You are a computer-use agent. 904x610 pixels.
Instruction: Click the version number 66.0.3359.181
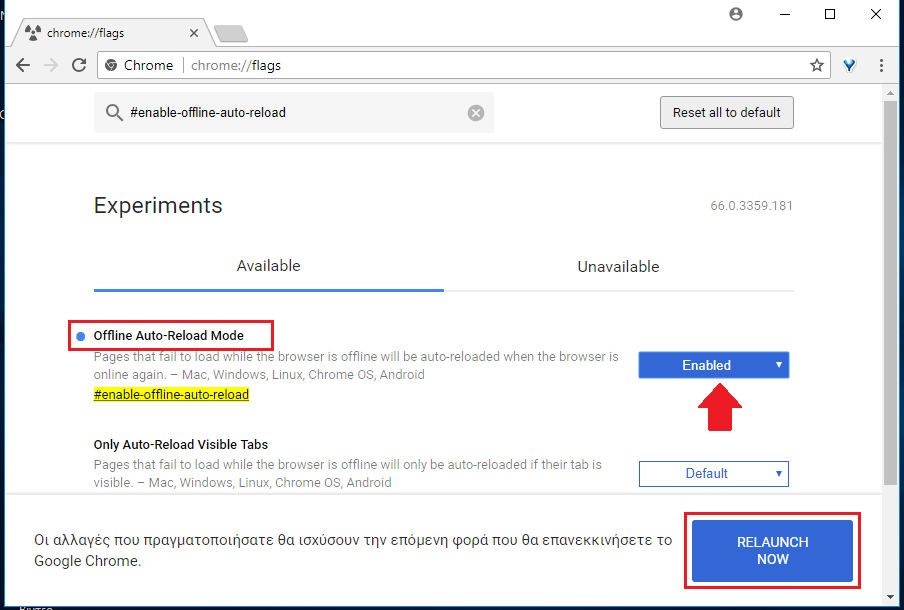point(751,206)
